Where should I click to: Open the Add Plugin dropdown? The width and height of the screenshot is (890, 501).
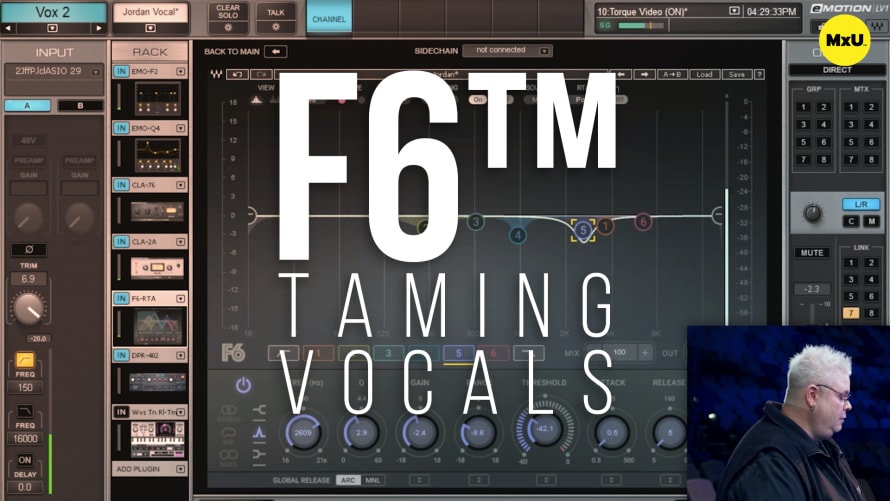point(180,469)
